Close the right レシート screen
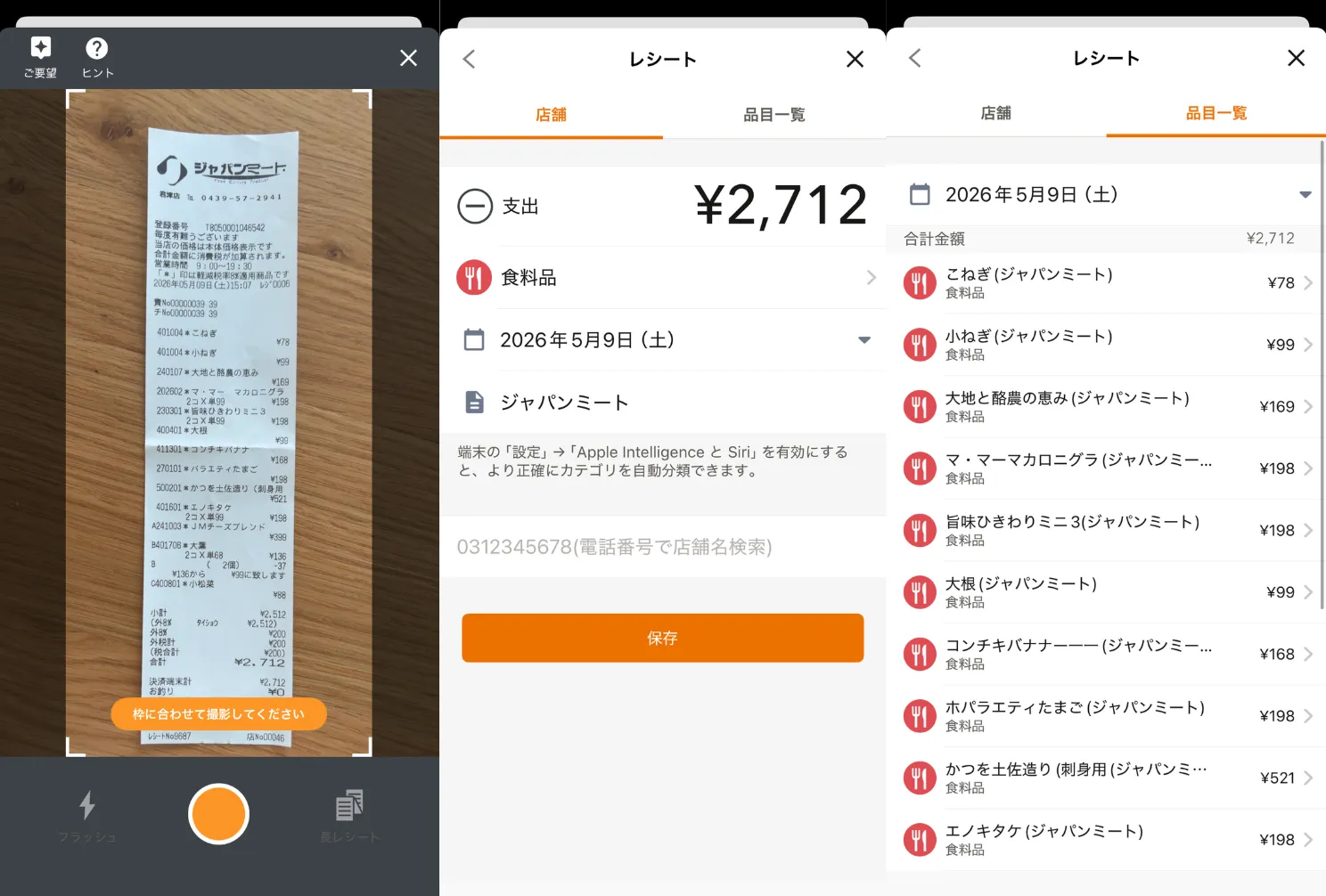 coord(1296,58)
